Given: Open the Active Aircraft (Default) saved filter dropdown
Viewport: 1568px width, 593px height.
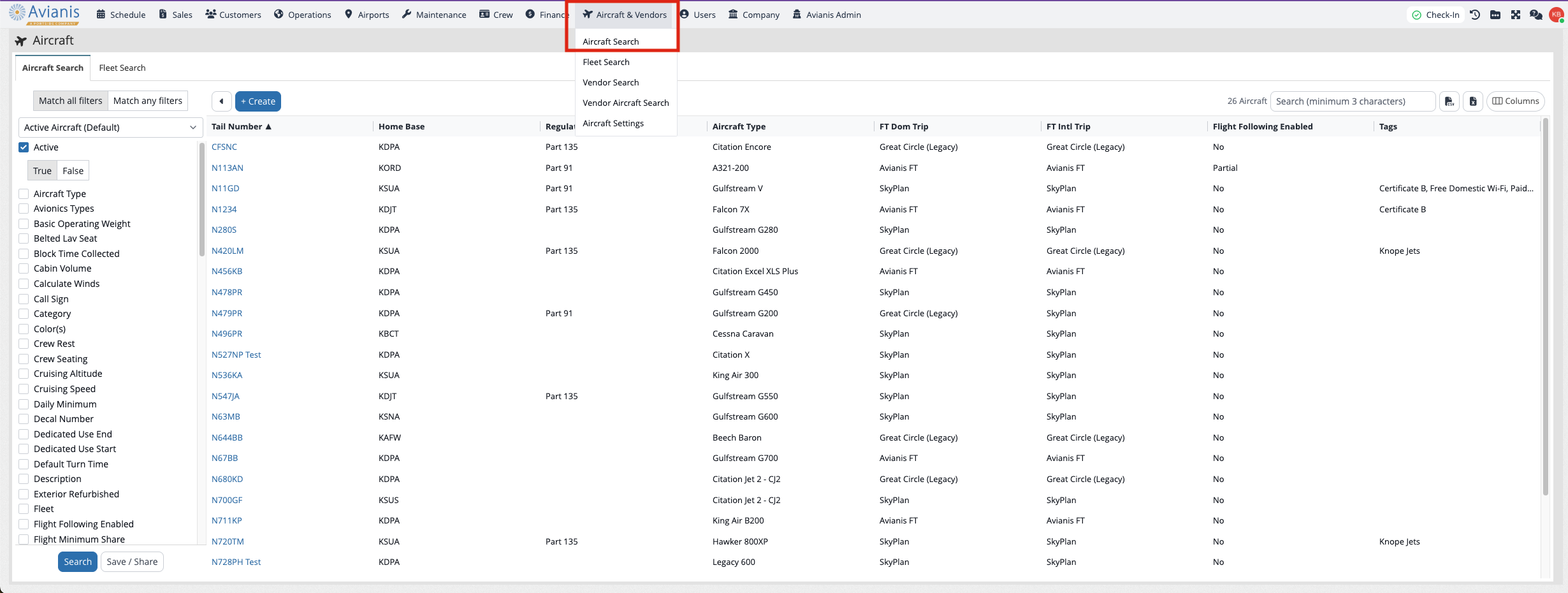Looking at the screenshot, I should click(110, 128).
